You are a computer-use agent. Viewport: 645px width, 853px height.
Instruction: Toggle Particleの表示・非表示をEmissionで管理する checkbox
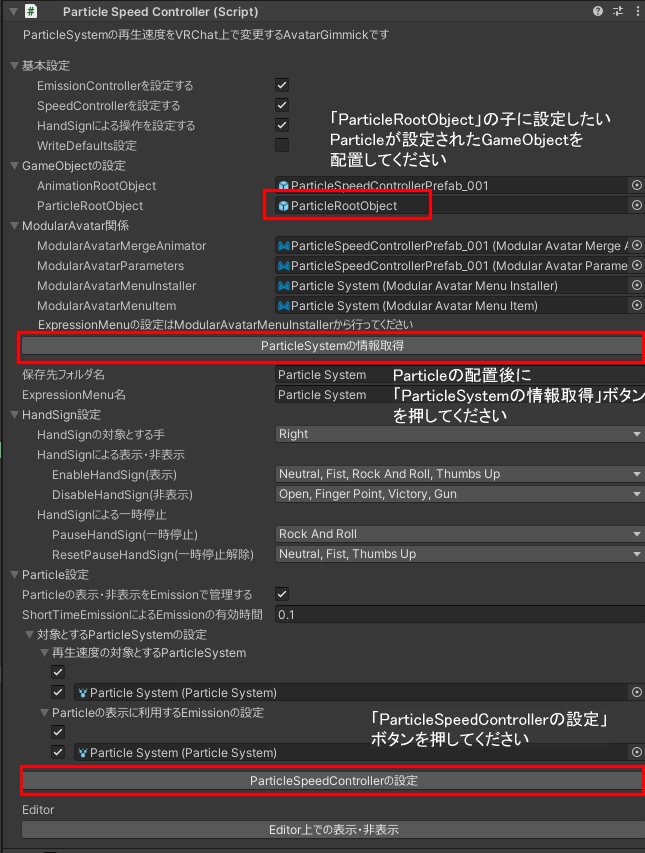coord(282,595)
